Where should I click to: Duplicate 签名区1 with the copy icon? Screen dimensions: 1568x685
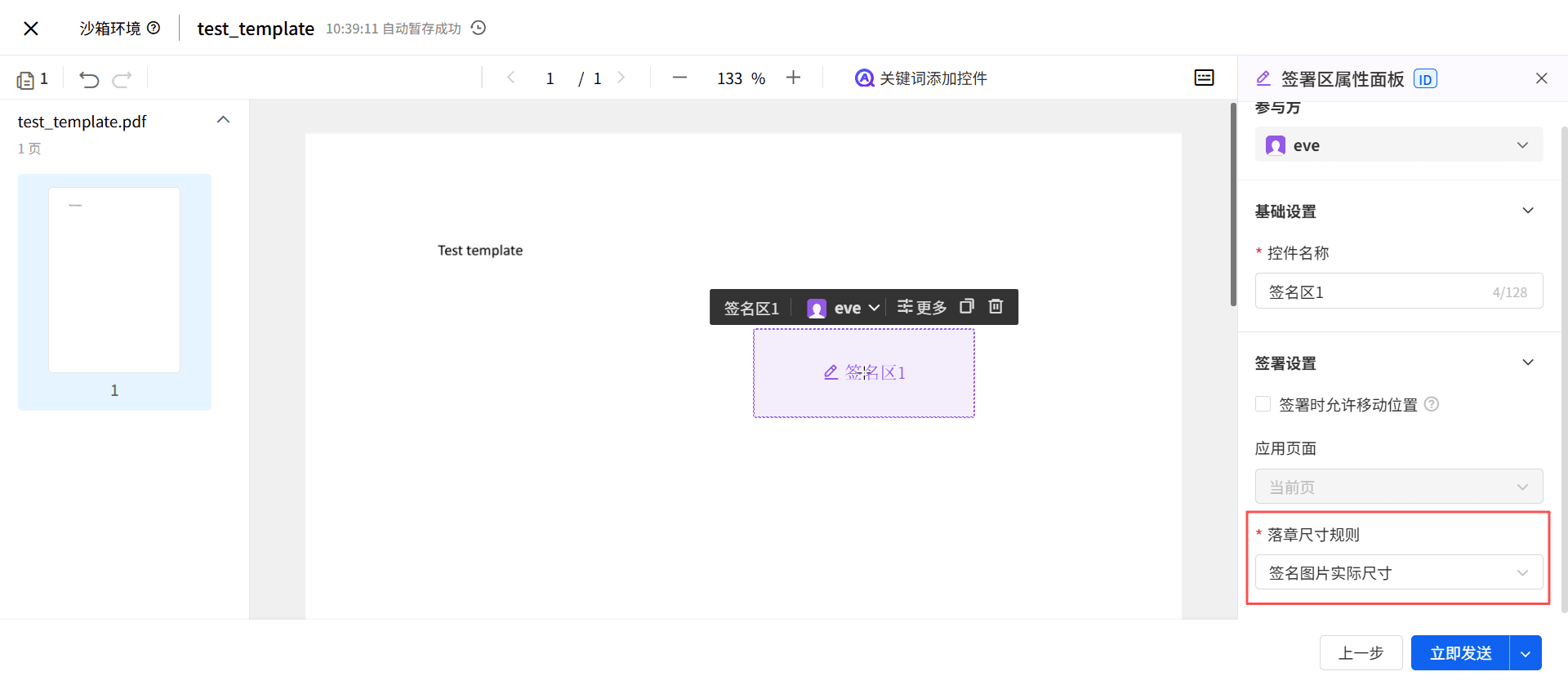coord(966,306)
